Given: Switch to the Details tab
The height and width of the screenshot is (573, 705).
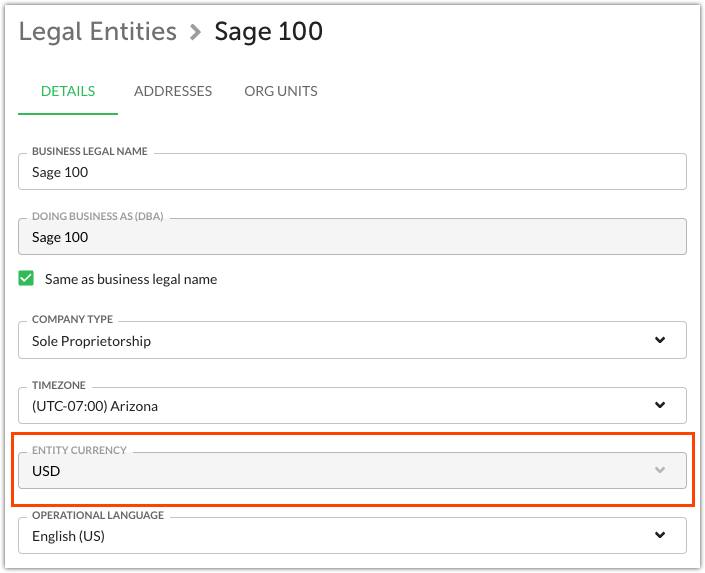Looking at the screenshot, I should 68,91.
